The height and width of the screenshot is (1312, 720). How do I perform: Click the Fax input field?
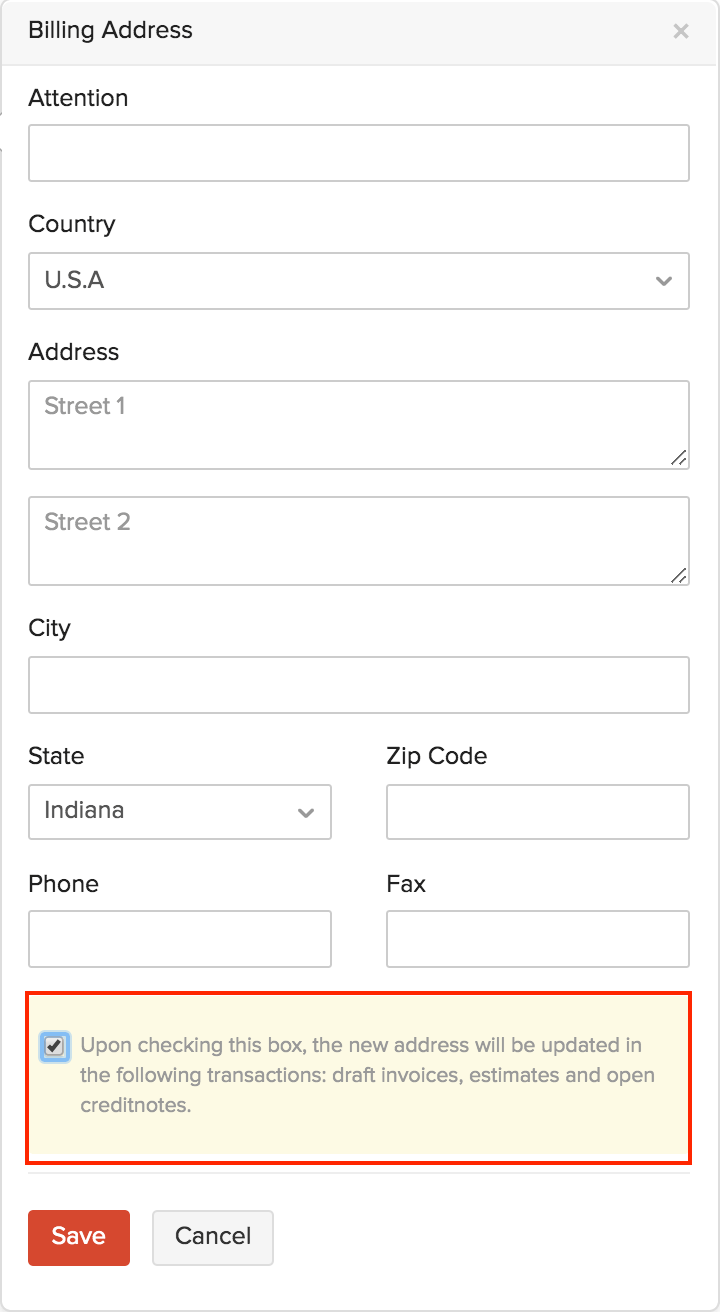537,939
